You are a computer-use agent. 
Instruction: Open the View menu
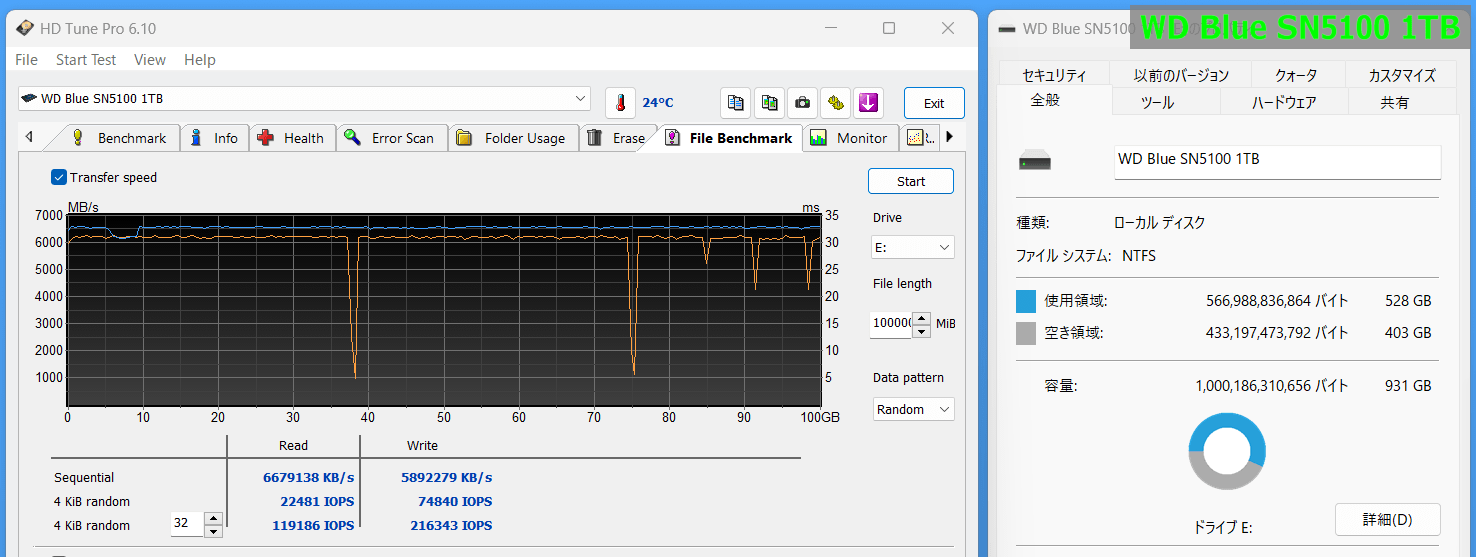pyautogui.click(x=150, y=60)
